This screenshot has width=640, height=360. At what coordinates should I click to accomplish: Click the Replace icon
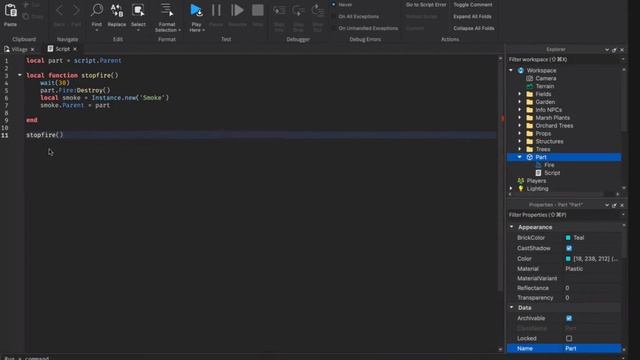pos(117,10)
